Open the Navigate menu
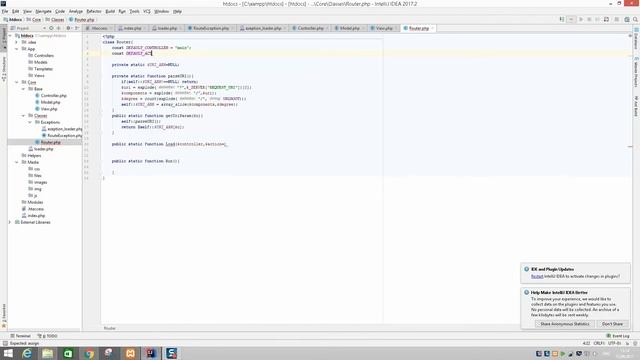 coord(43,11)
